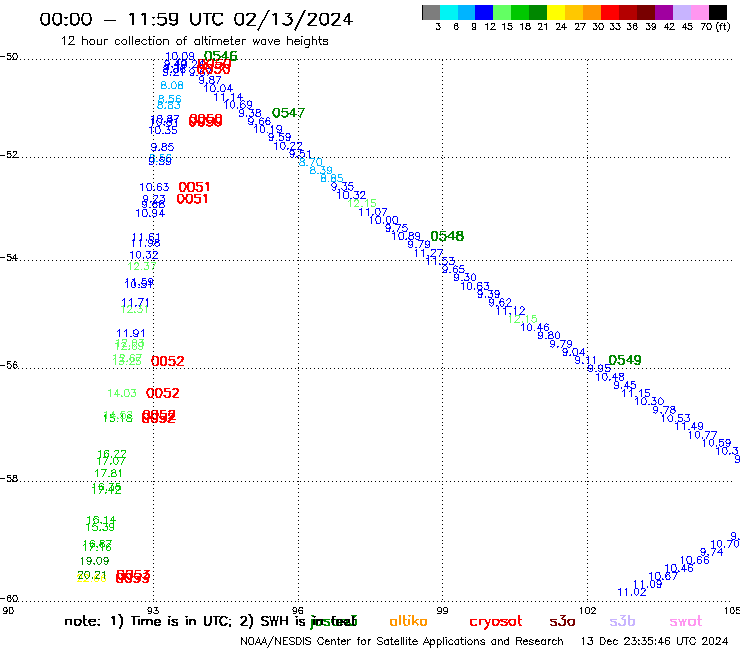This screenshot has width=740, height=650.
Task: Click the '24' color scale label
Action: (x=561, y=27)
